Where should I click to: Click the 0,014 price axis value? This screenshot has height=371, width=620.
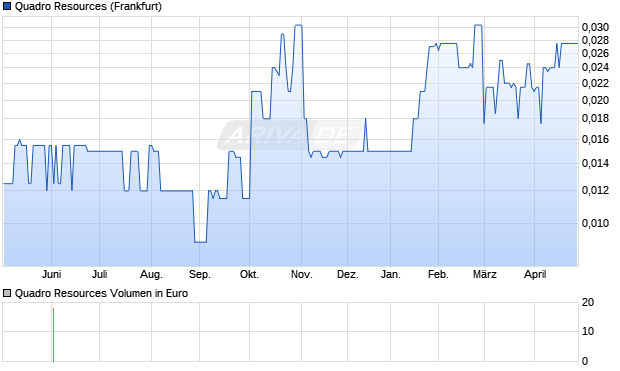[x=595, y=163]
